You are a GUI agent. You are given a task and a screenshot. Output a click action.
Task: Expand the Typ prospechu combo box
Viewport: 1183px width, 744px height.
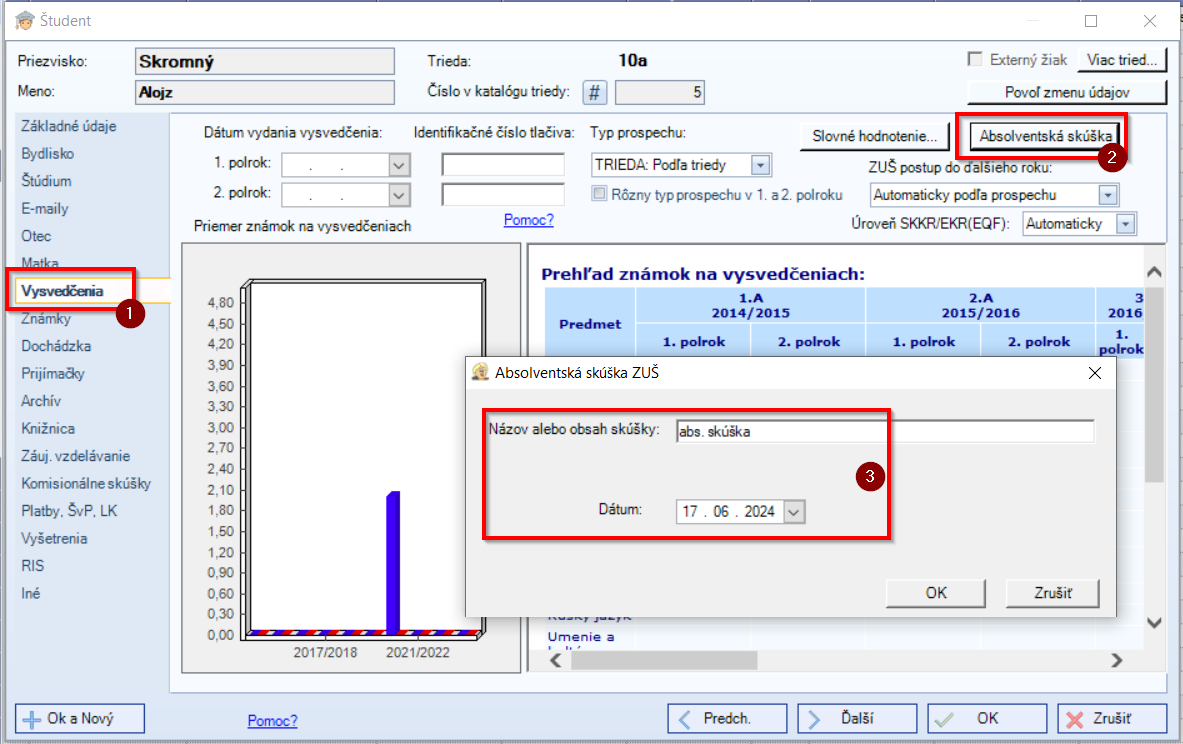coord(760,165)
